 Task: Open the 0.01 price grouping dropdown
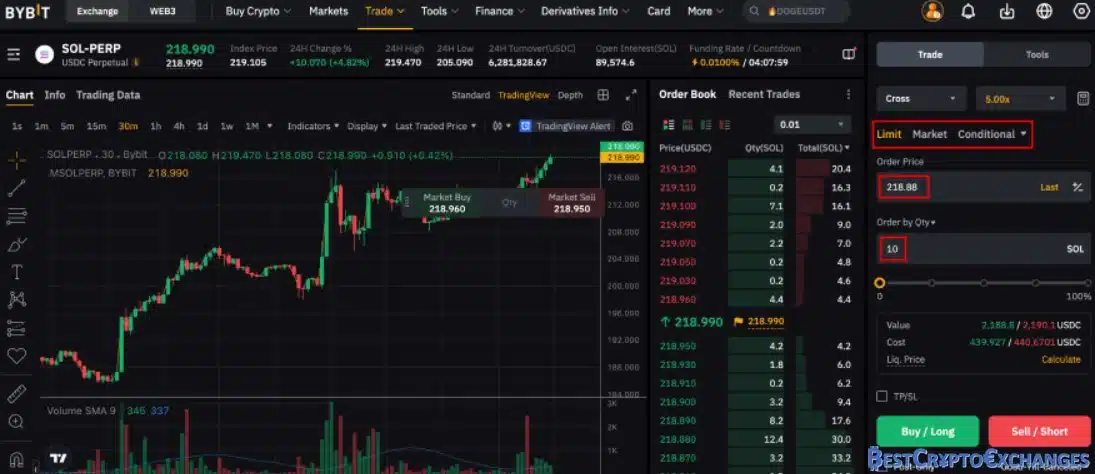[x=812, y=125]
